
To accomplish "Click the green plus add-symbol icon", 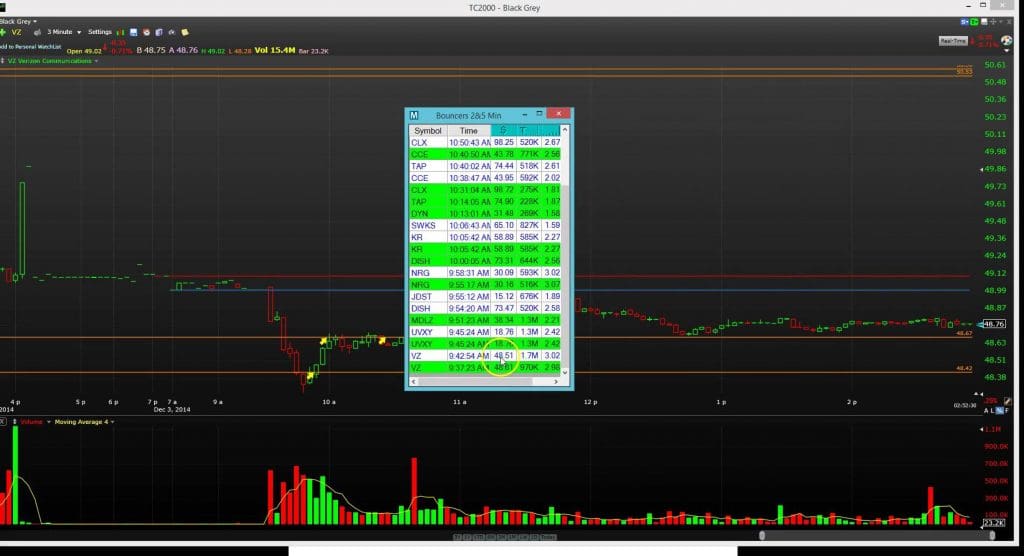I will pyautogui.click(x=3, y=32).
